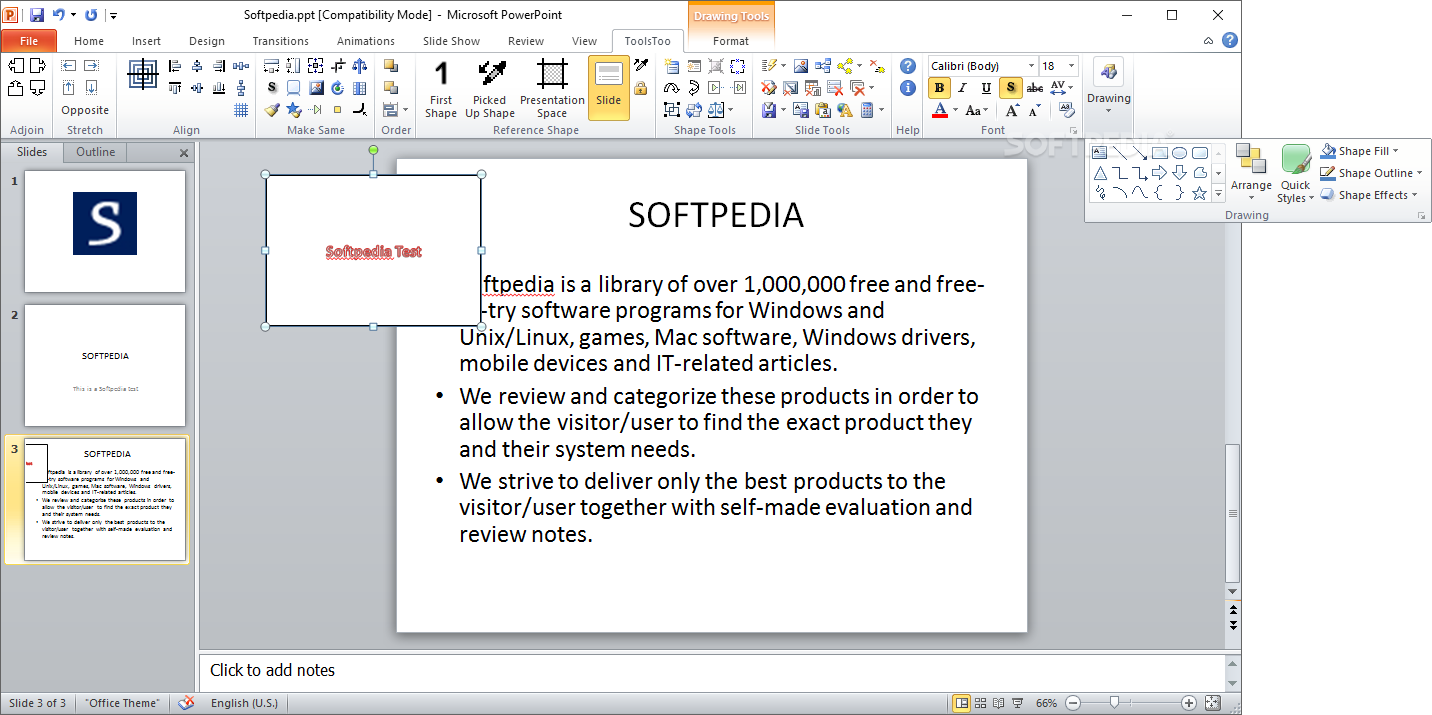Select the right arrow block shape
This screenshot has height=715, width=1432.
click(1160, 173)
